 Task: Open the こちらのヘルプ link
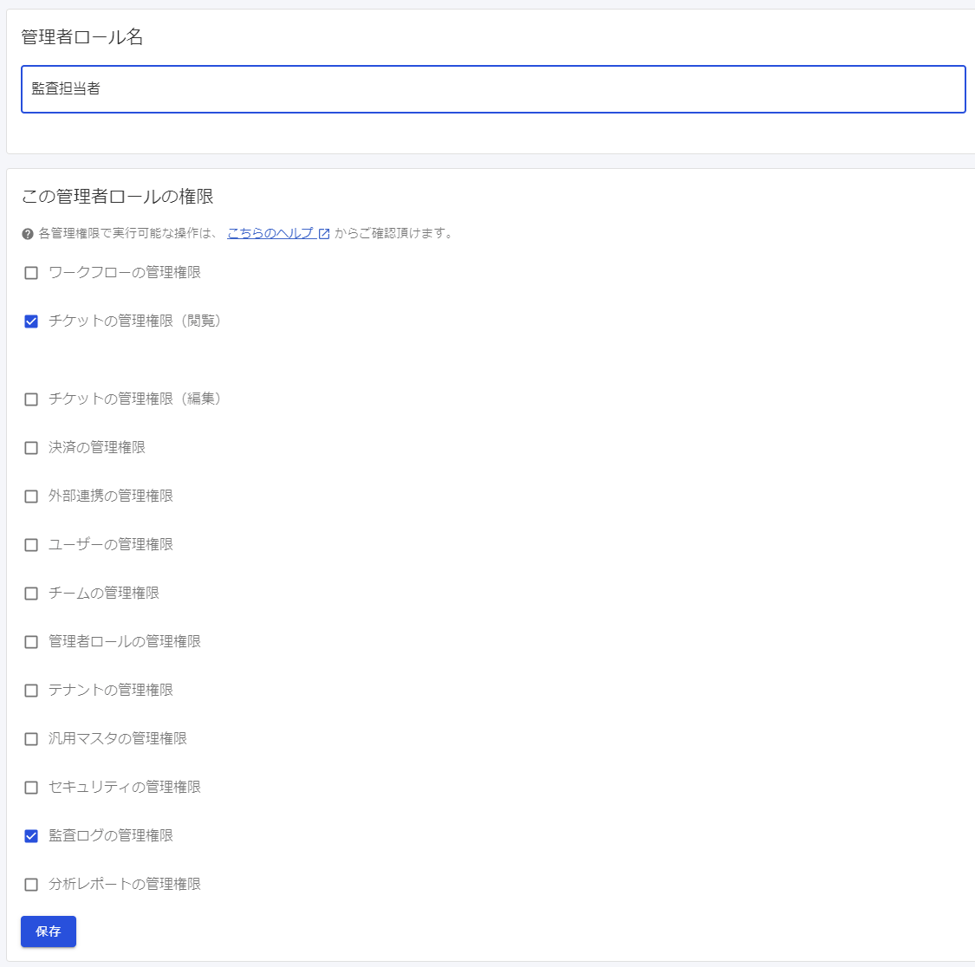(x=273, y=232)
